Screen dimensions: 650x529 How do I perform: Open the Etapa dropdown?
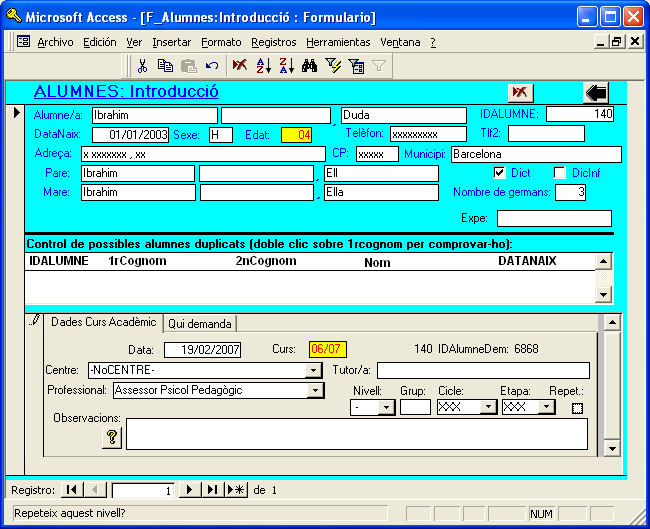pos(546,407)
